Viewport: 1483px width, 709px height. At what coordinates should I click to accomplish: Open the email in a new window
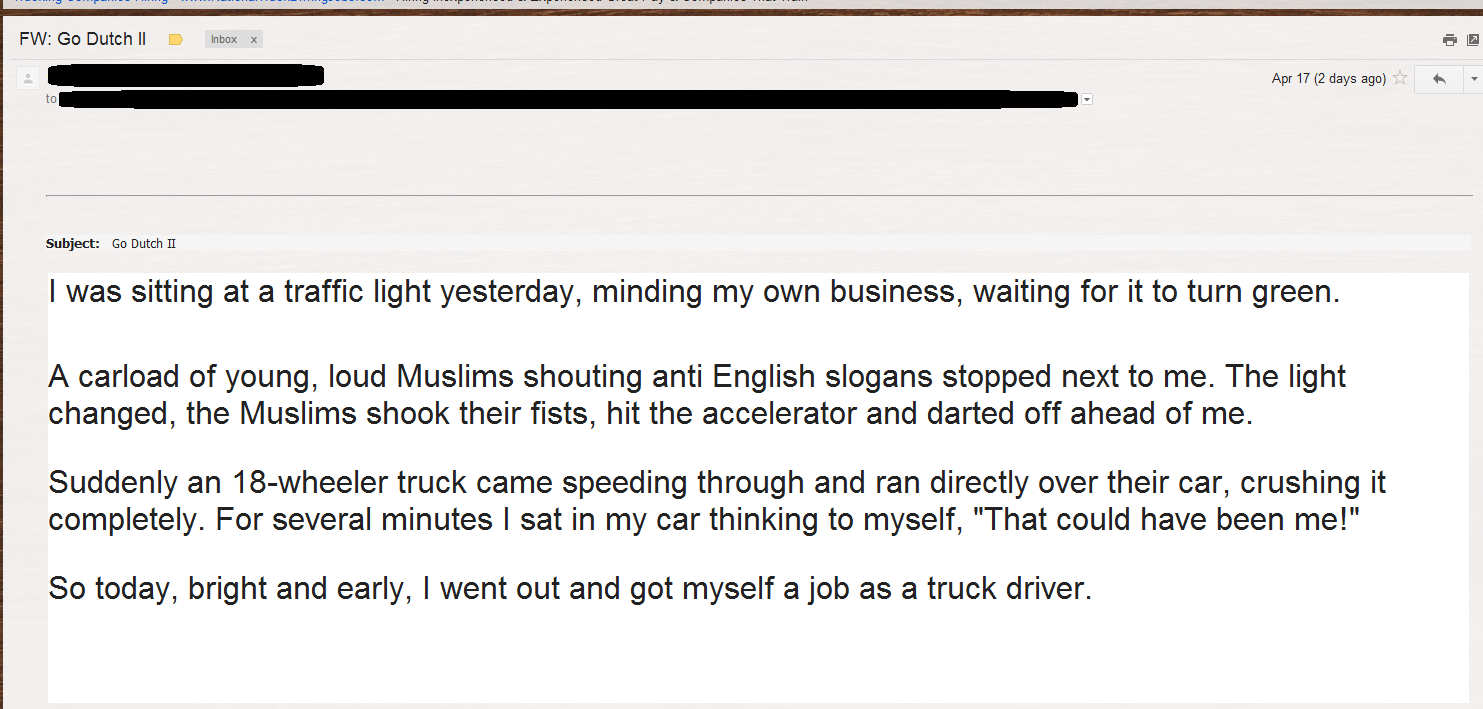click(1473, 40)
